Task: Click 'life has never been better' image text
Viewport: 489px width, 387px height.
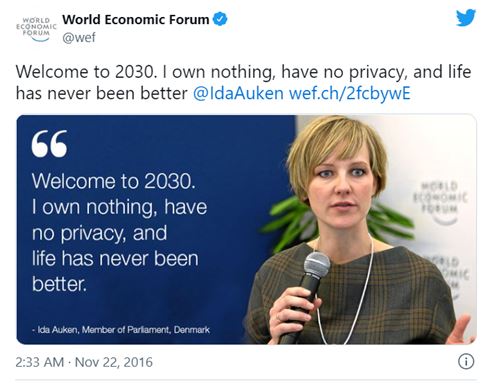Action: click(x=115, y=271)
